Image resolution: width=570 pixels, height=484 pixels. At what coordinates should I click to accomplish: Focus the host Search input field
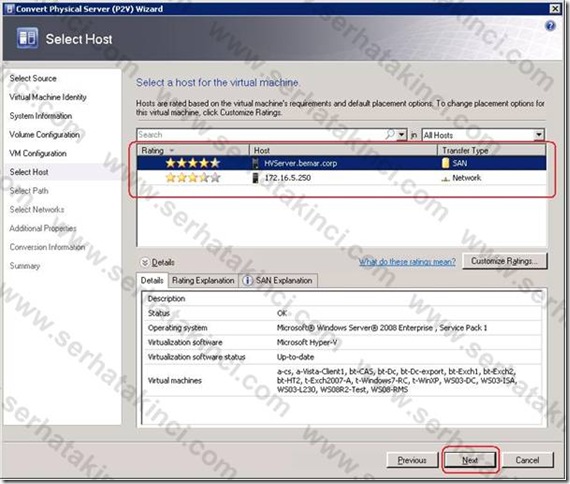click(x=261, y=135)
